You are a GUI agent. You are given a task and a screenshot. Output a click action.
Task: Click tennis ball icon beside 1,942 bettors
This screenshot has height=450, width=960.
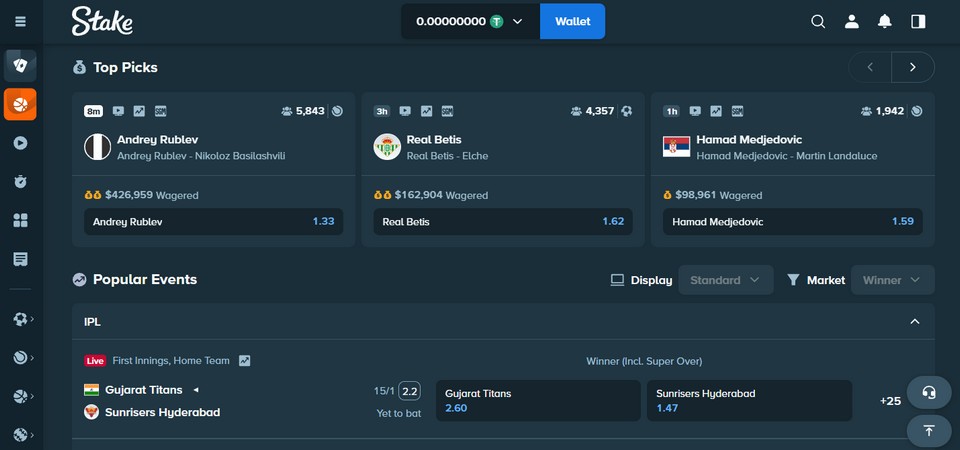tap(917, 111)
